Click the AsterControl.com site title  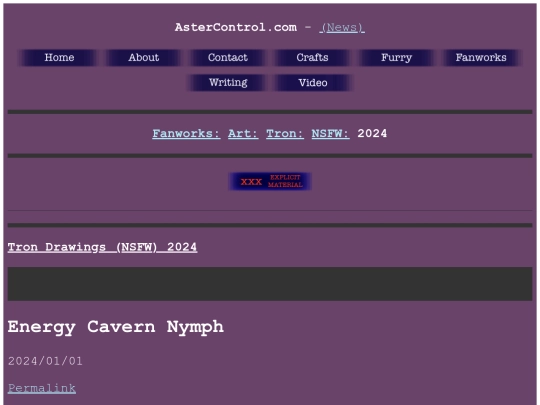point(236,28)
